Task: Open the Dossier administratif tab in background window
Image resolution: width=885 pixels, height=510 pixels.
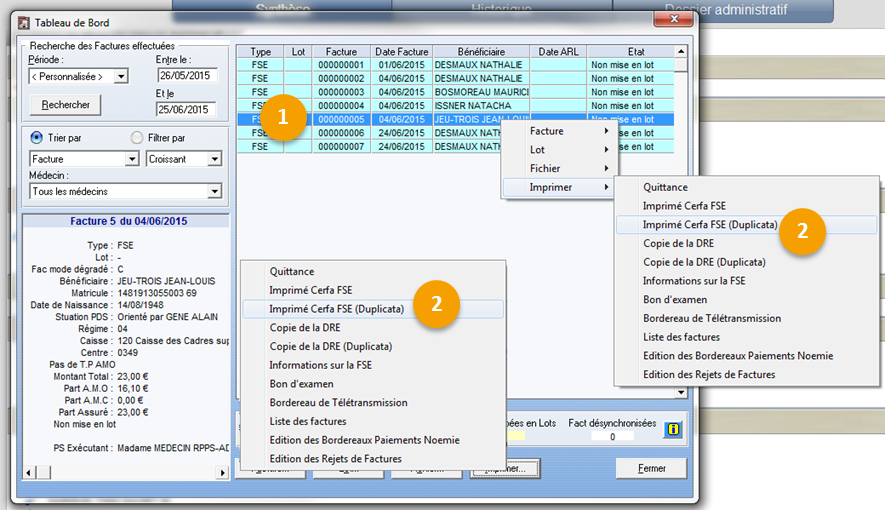Action: [724, 10]
